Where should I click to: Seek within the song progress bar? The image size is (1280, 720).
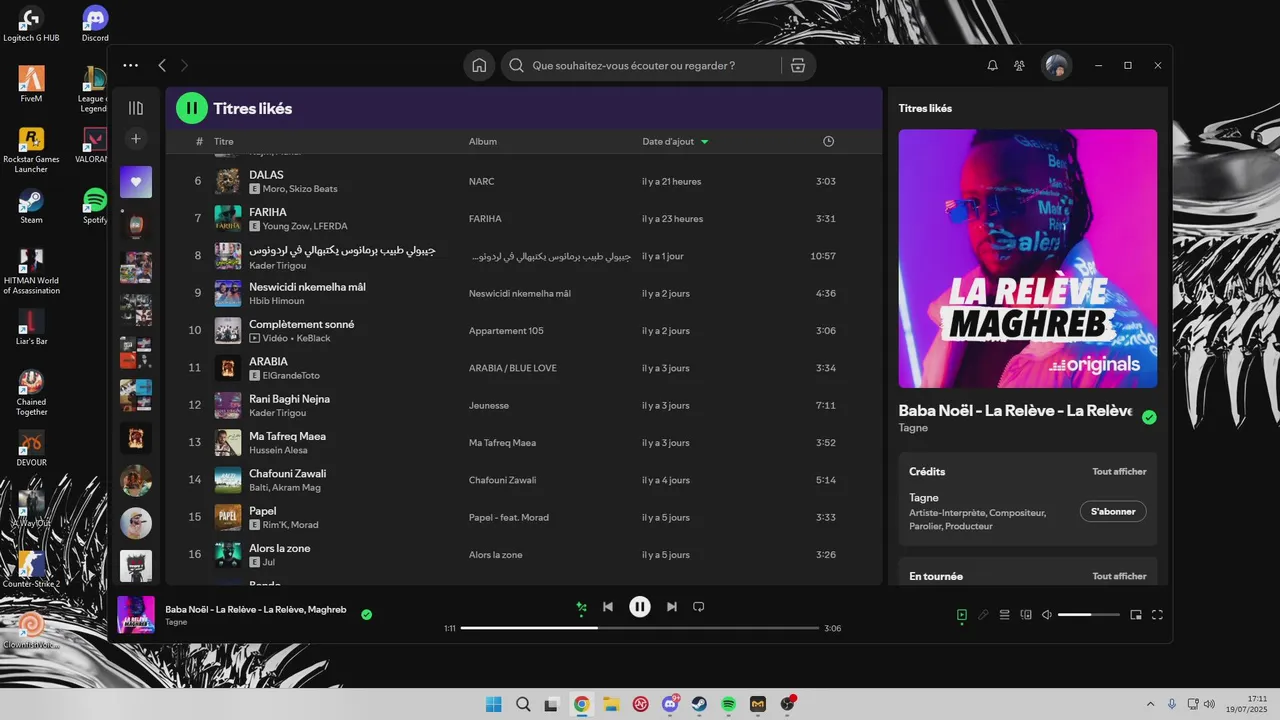pyautogui.click(x=640, y=628)
